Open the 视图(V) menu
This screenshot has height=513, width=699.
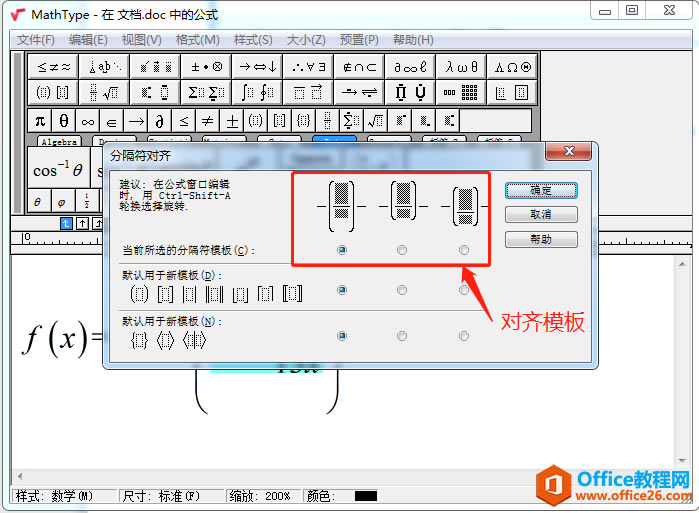[x=142, y=40]
